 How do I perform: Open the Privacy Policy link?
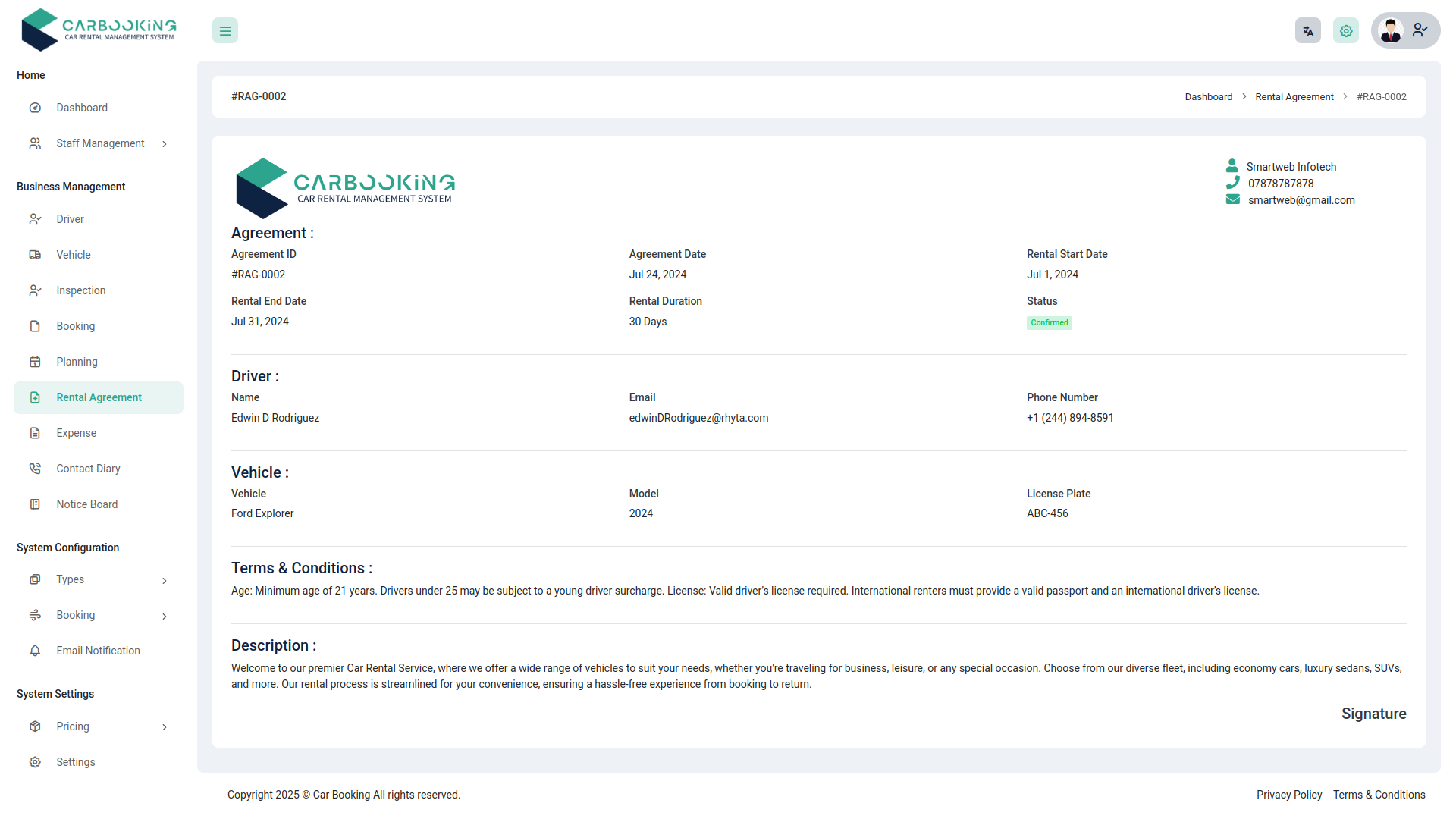[x=1288, y=795]
